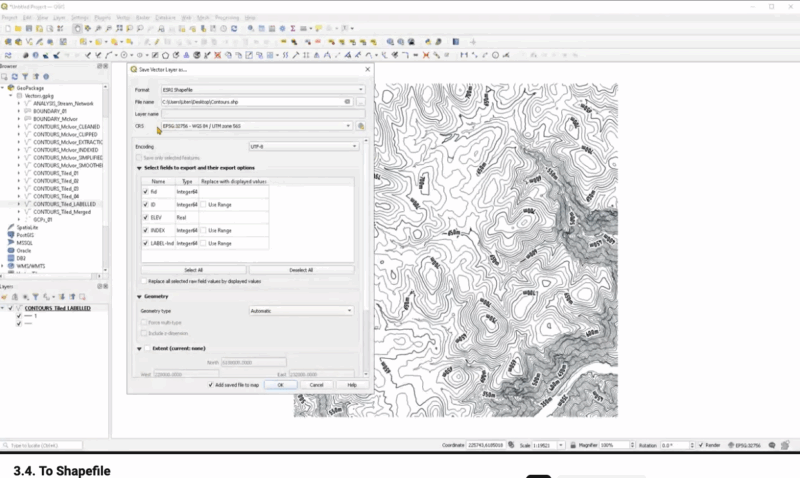The width and height of the screenshot is (800, 478).
Task: Click the Type to locate search box
Action: click(42, 445)
